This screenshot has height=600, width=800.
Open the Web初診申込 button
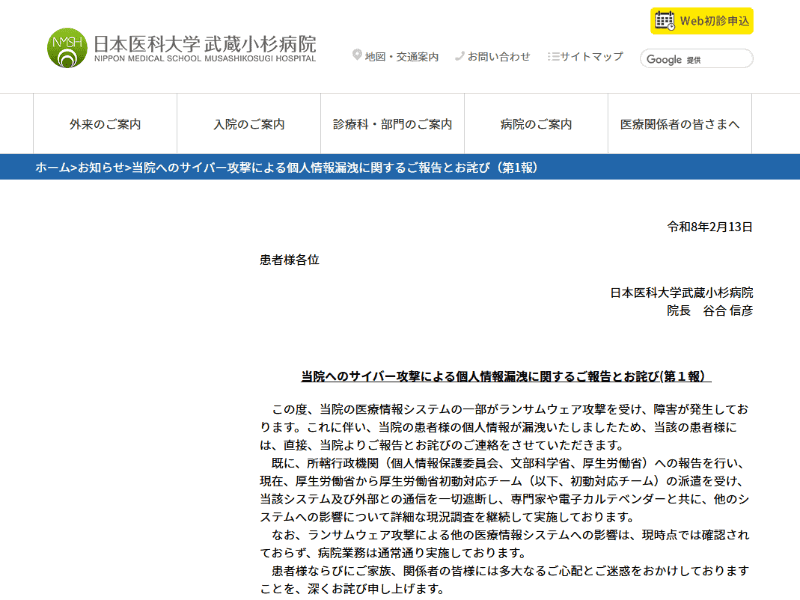702,21
